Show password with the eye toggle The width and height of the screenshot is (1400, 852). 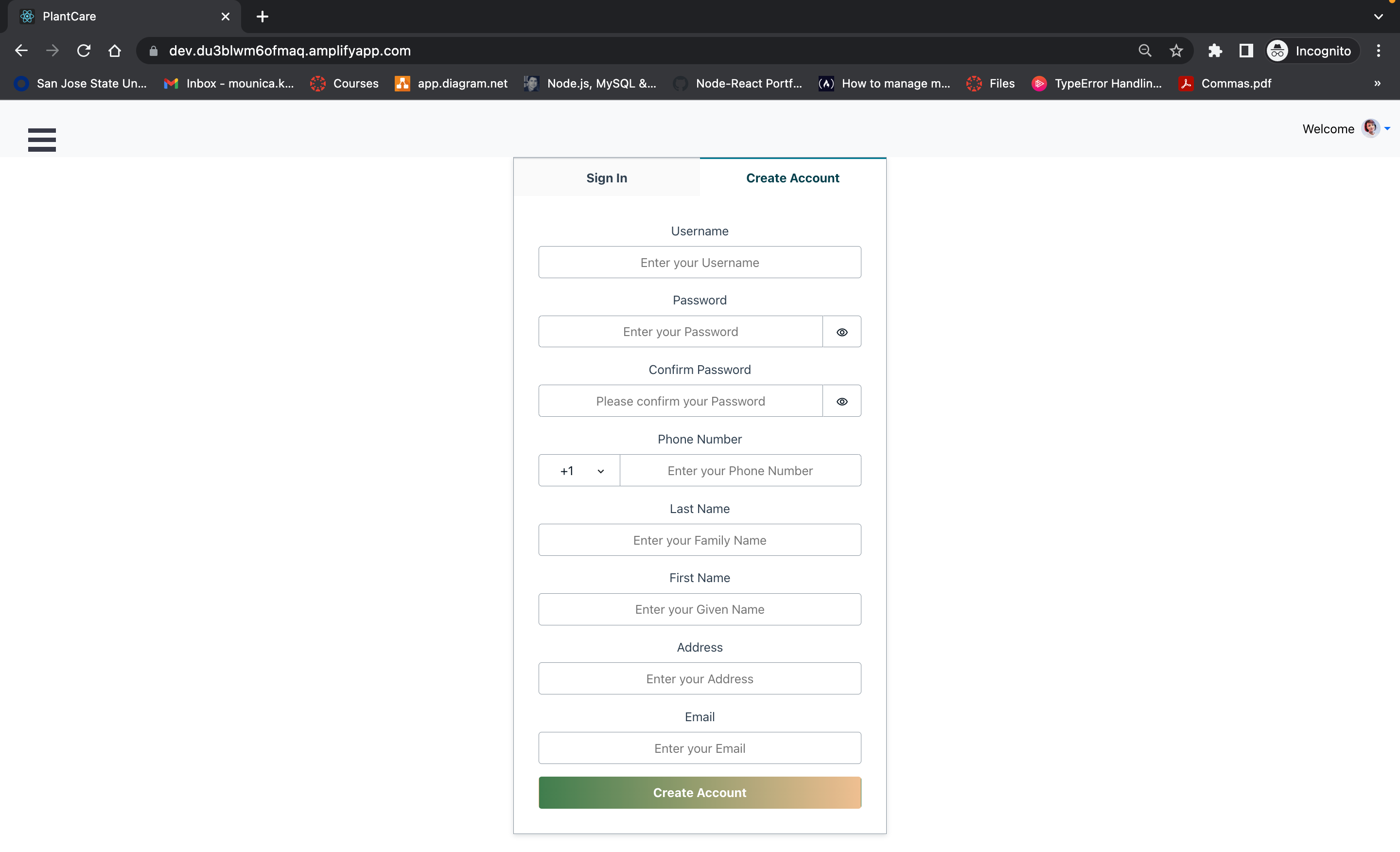coord(841,332)
